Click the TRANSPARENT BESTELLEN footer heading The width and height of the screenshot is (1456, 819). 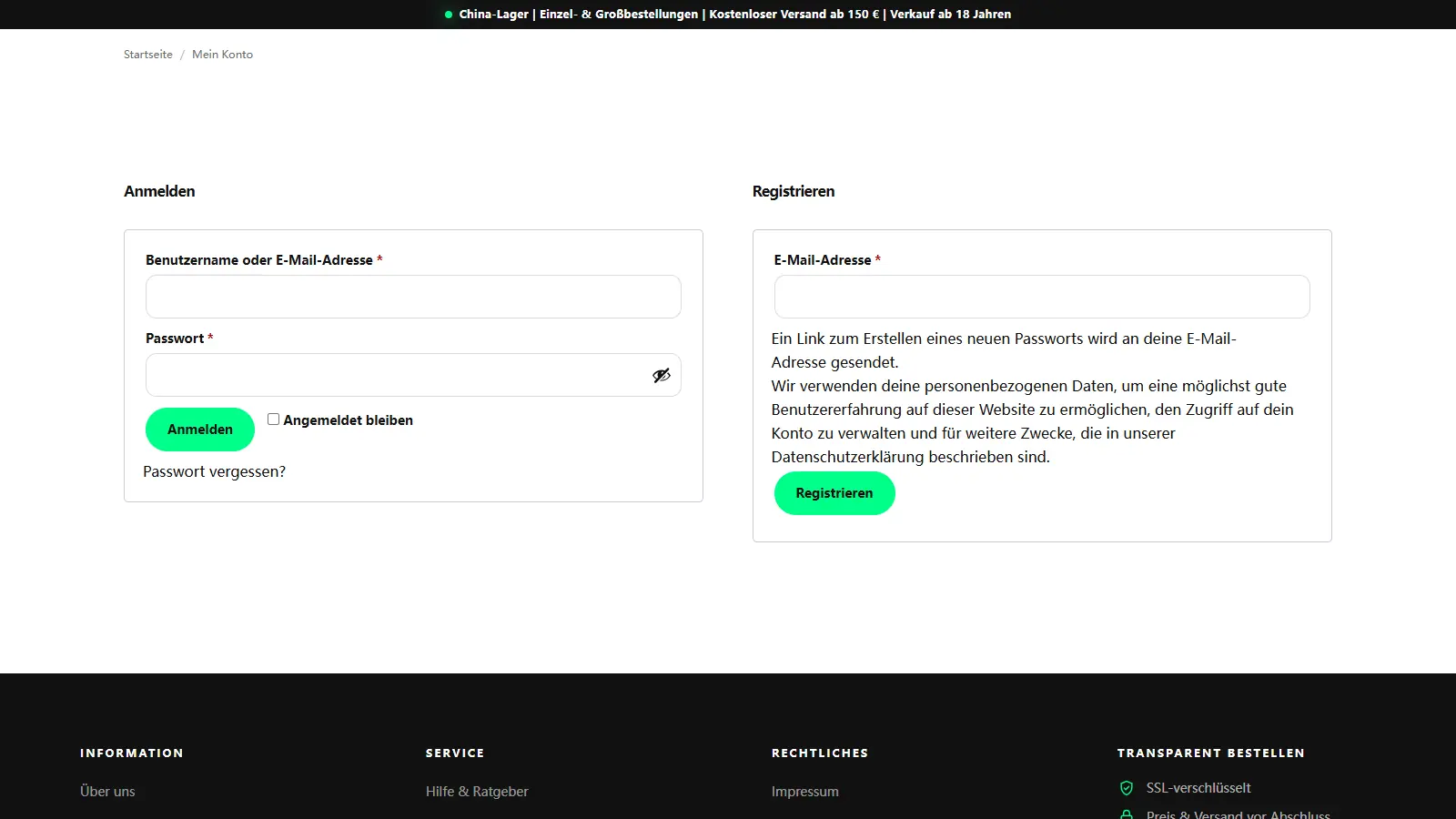tap(1211, 753)
